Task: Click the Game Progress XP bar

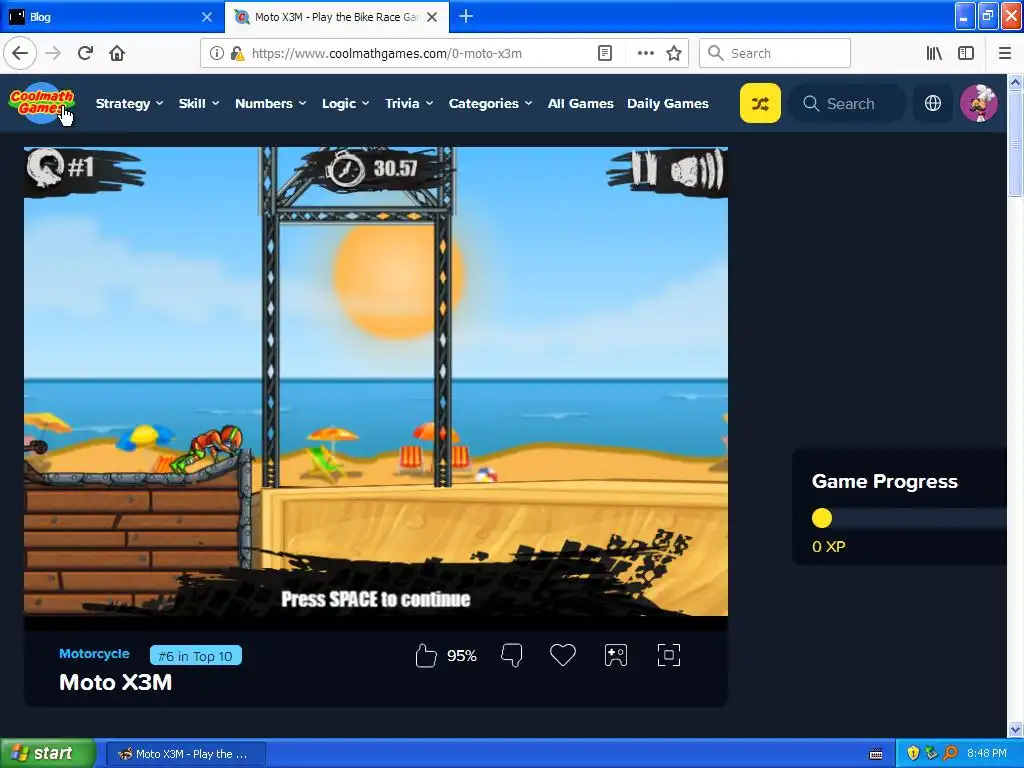Action: pos(908,518)
